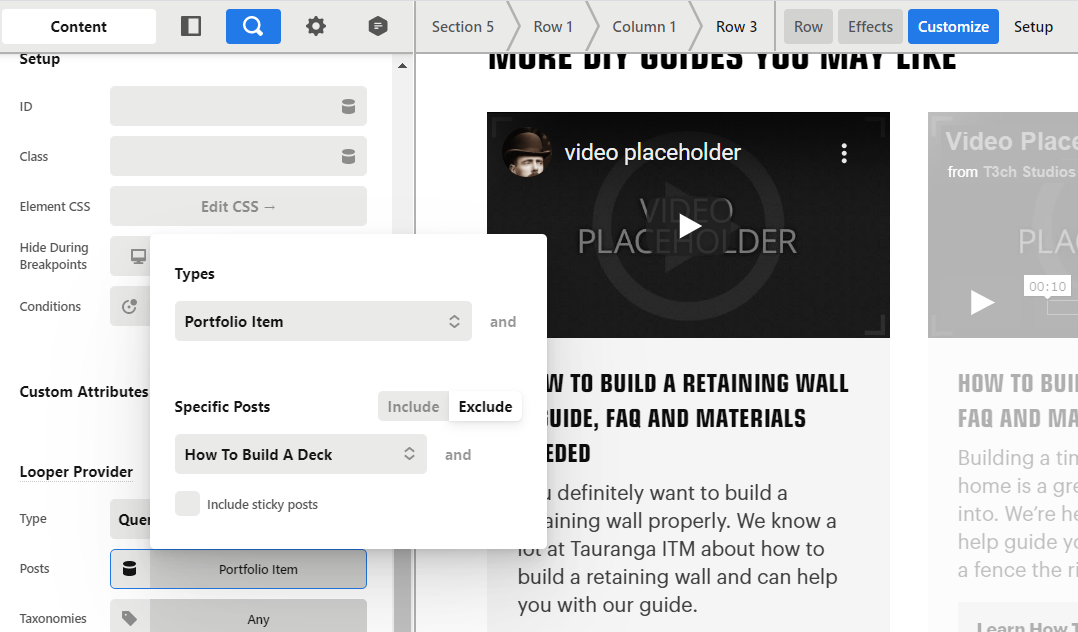Click the Taxonomies tag icon

[130, 619]
